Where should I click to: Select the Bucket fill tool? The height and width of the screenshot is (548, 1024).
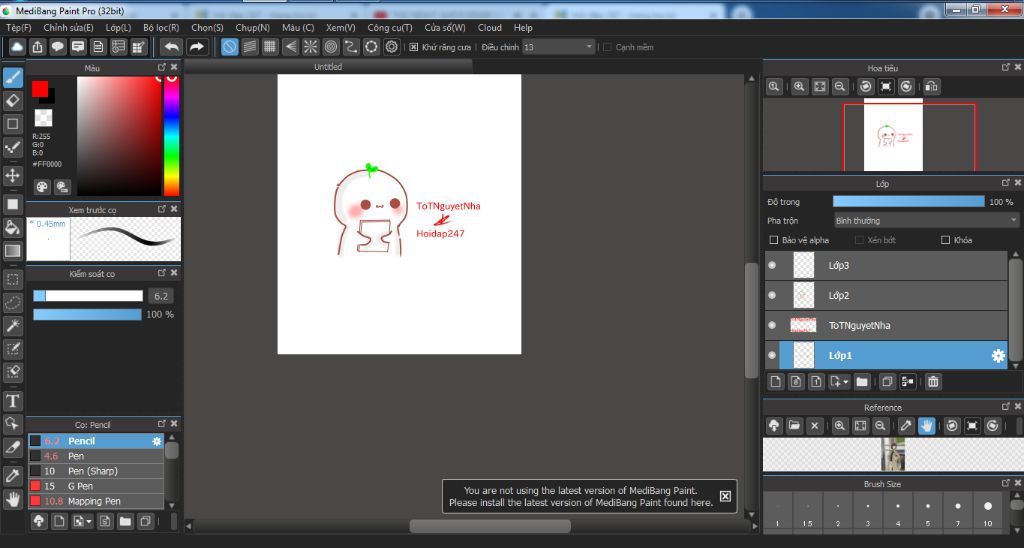pyautogui.click(x=12, y=227)
